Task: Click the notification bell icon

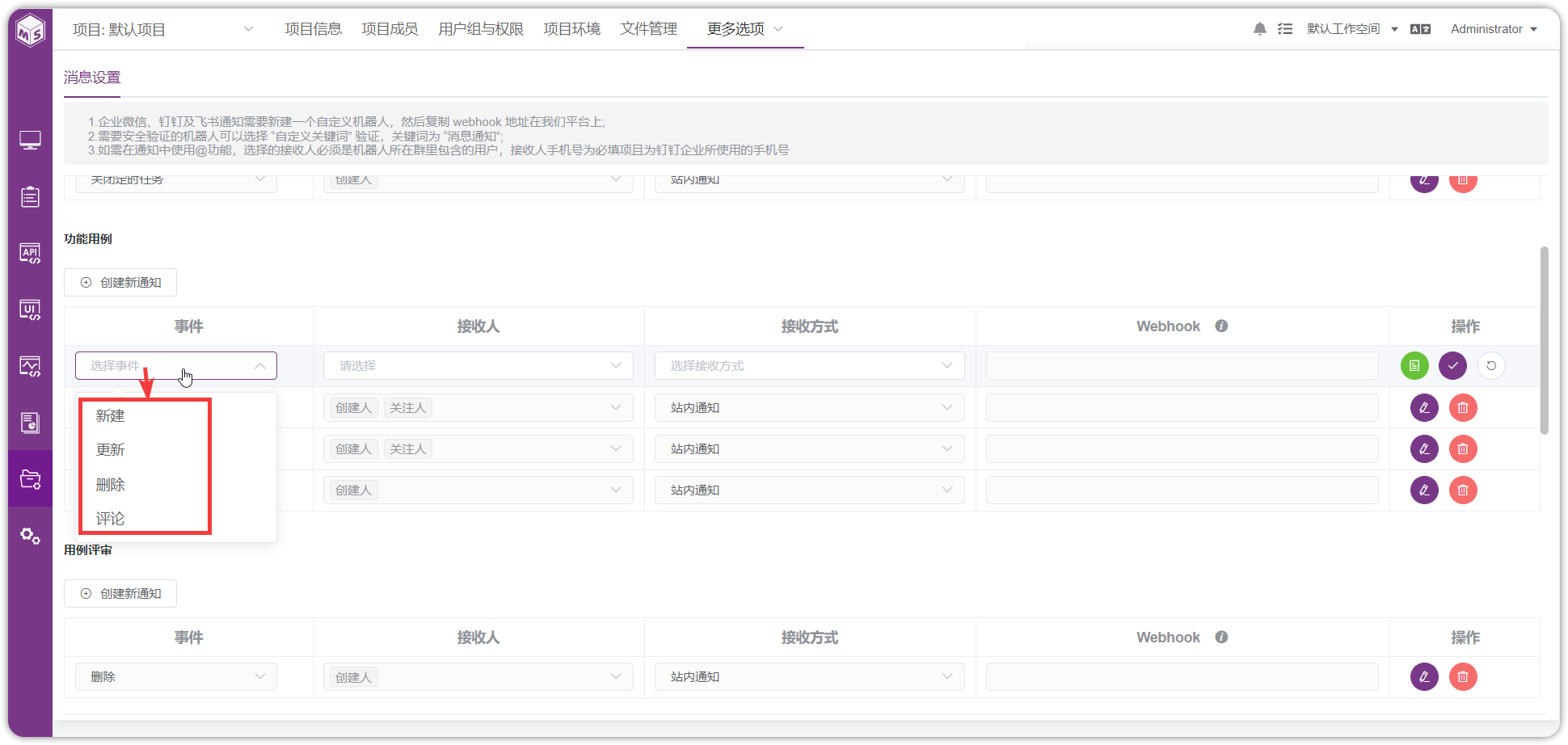Action: tap(1259, 29)
